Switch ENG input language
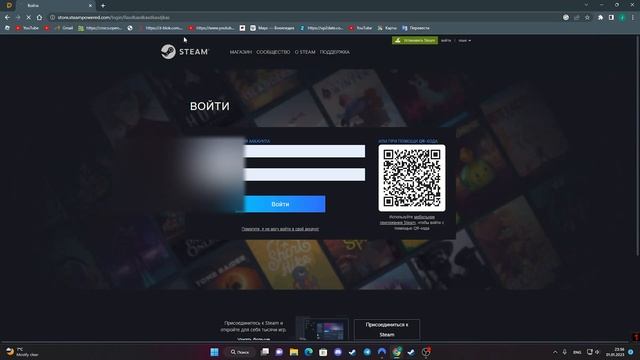 point(577,352)
